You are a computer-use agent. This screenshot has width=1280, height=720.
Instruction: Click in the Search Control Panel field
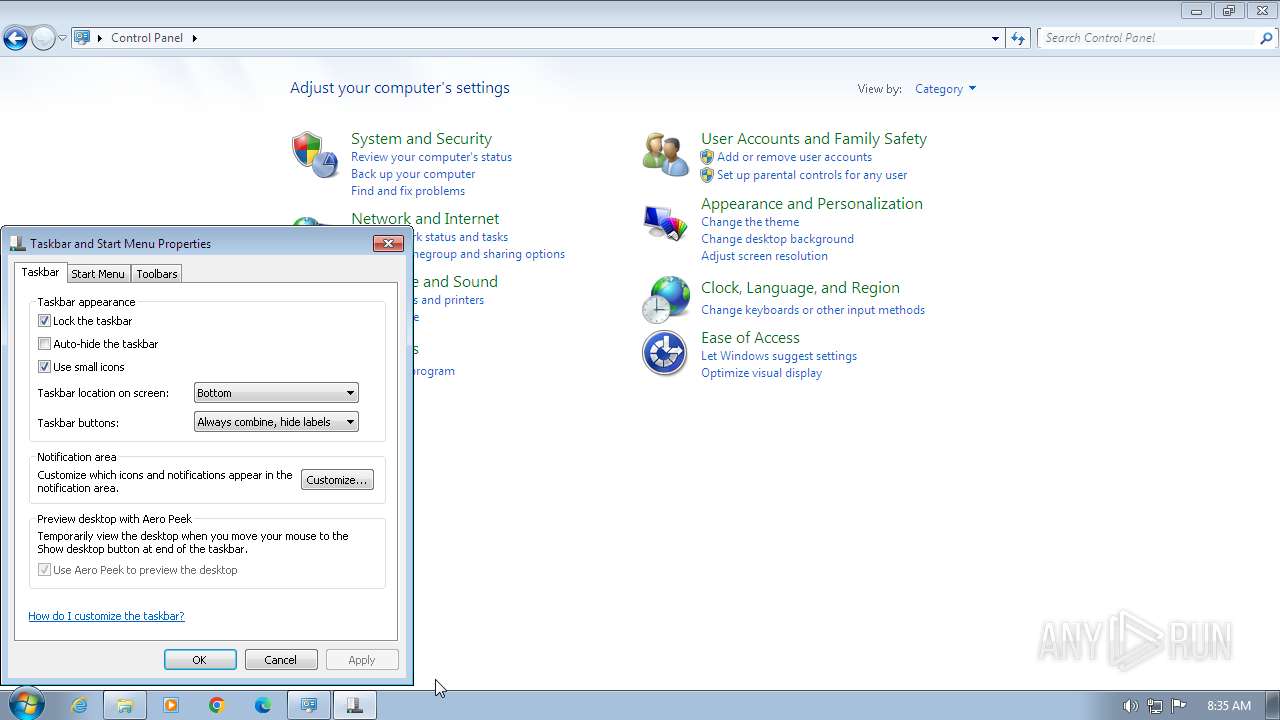click(1148, 38)
